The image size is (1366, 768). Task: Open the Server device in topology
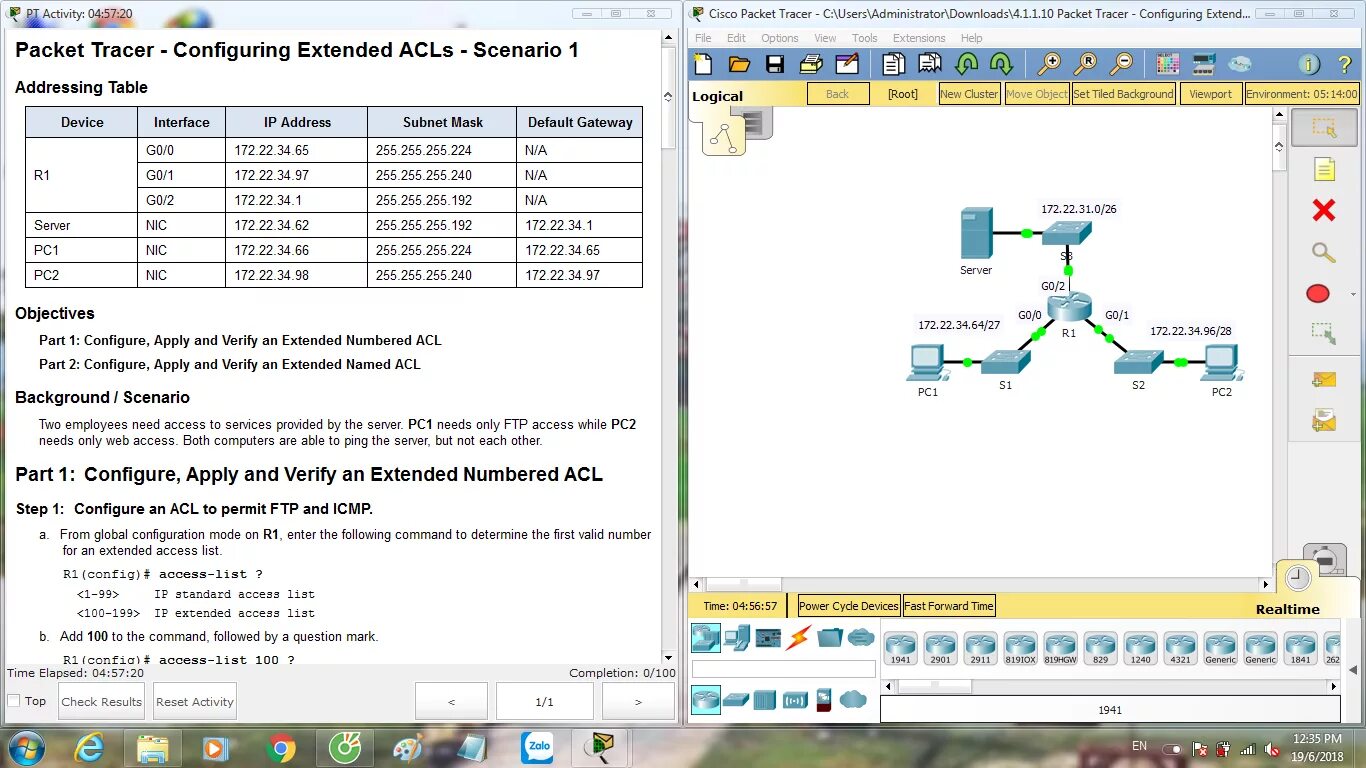(976, 234)
